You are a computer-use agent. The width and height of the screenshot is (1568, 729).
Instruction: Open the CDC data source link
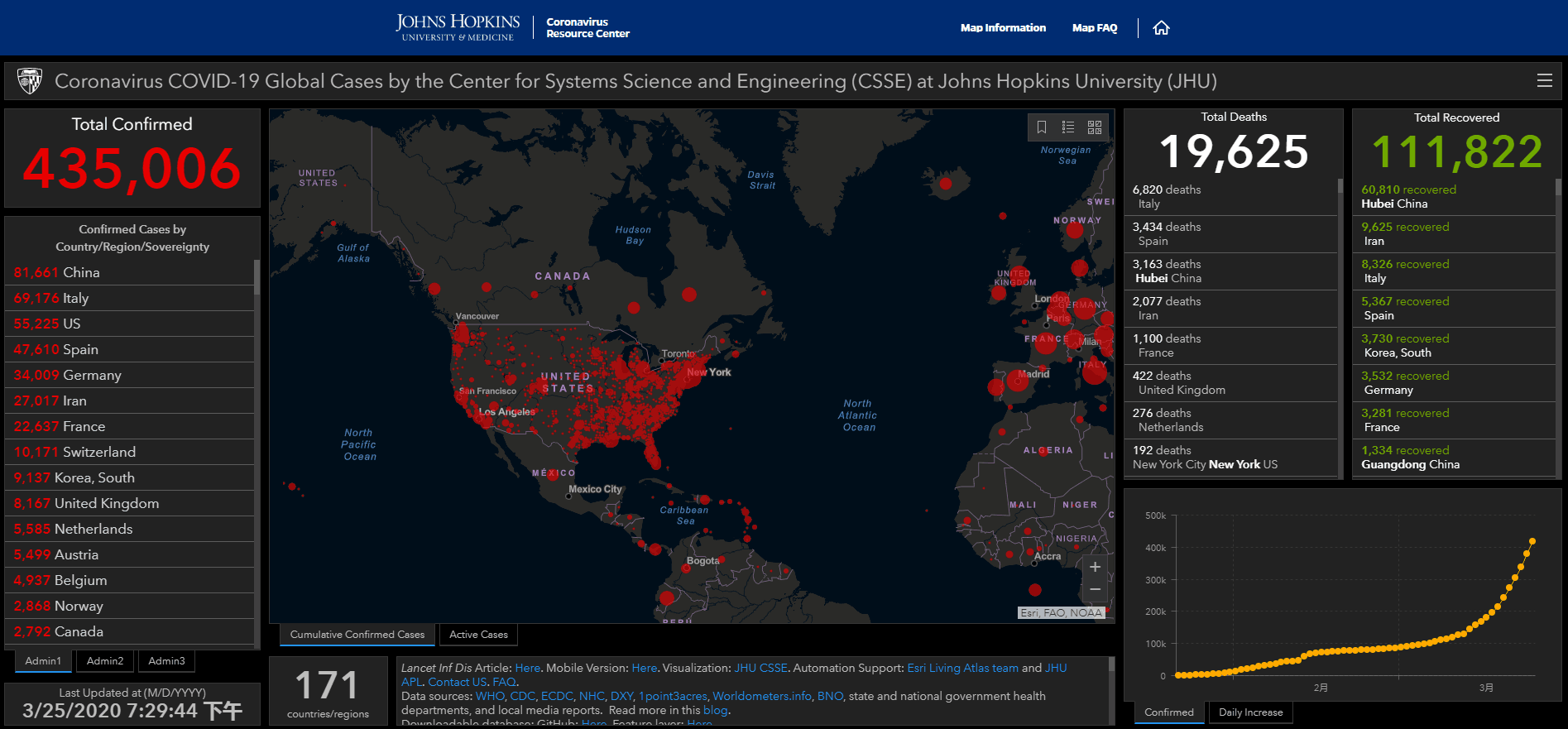[523, 696]
